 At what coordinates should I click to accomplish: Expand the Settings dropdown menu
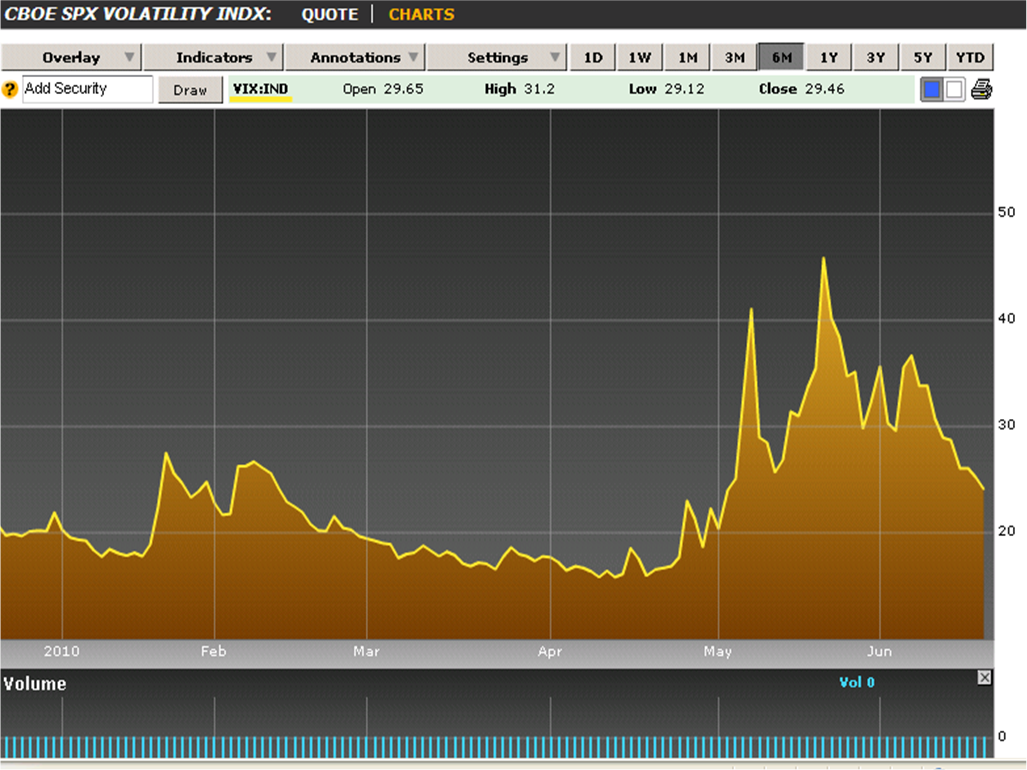498,57
